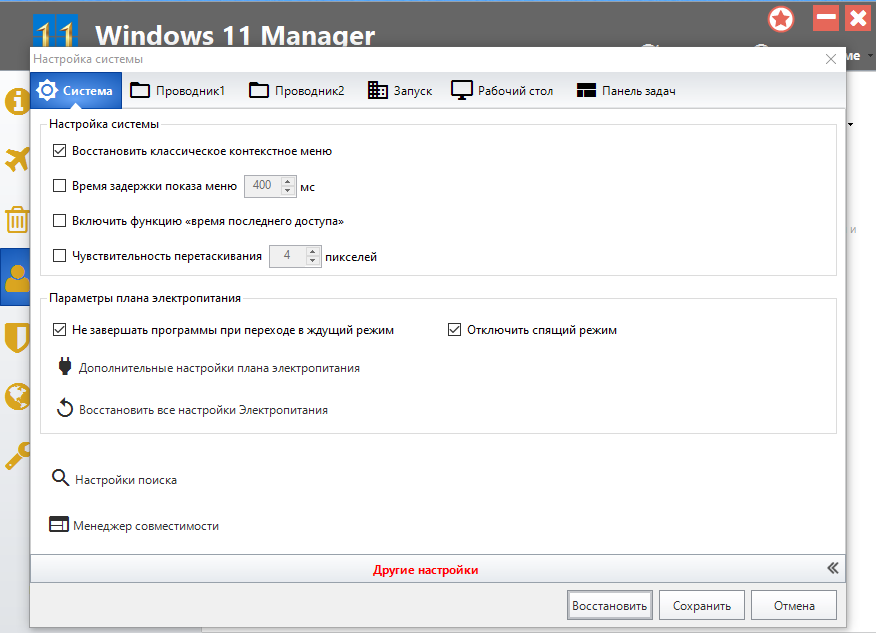Collapse Другие настройки with double chevron
876x633 pixels.
coord(832,568)
